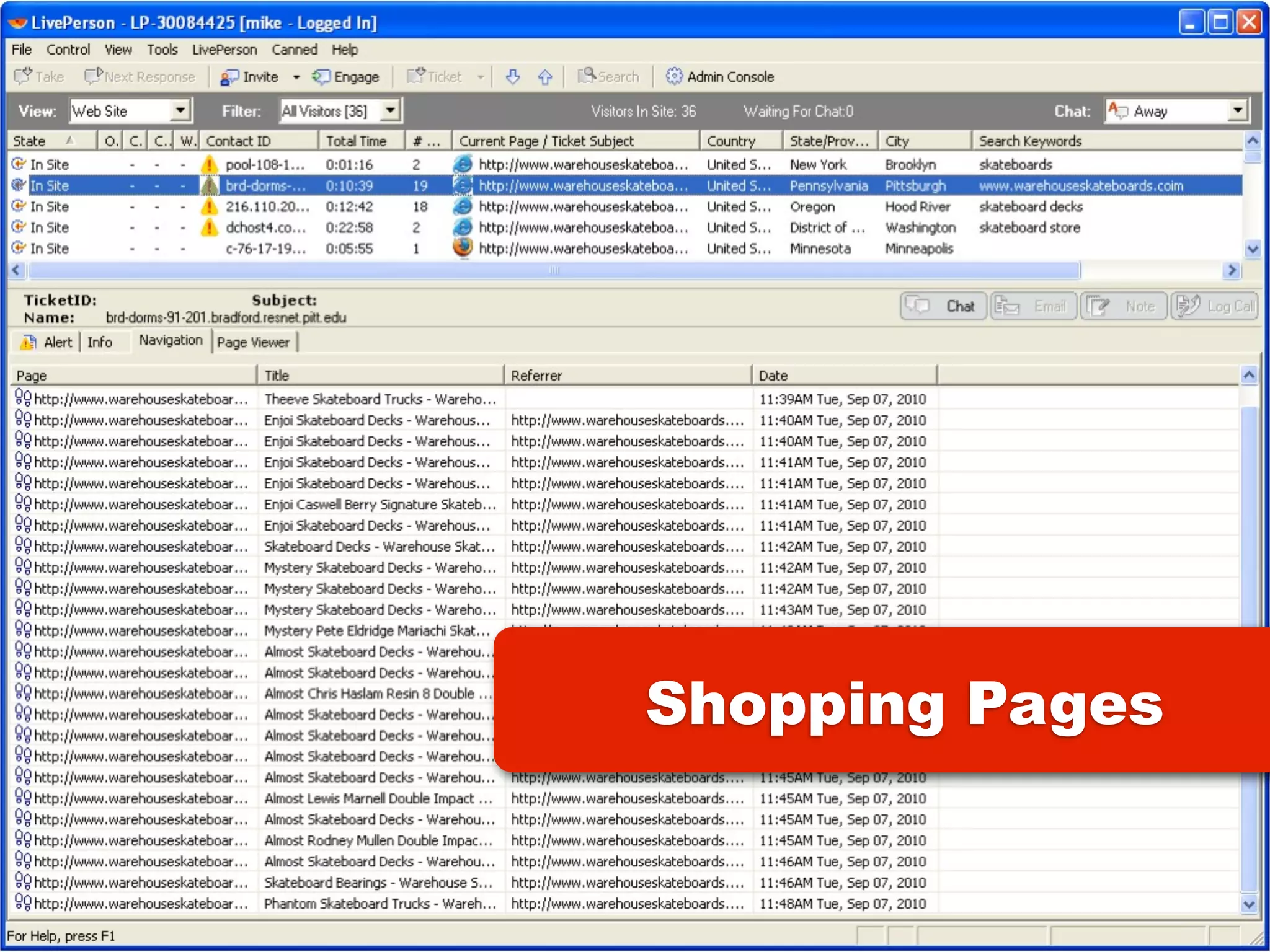
Task: Click the In Site status icon for Brooklyn visitor
Action: 19,164
